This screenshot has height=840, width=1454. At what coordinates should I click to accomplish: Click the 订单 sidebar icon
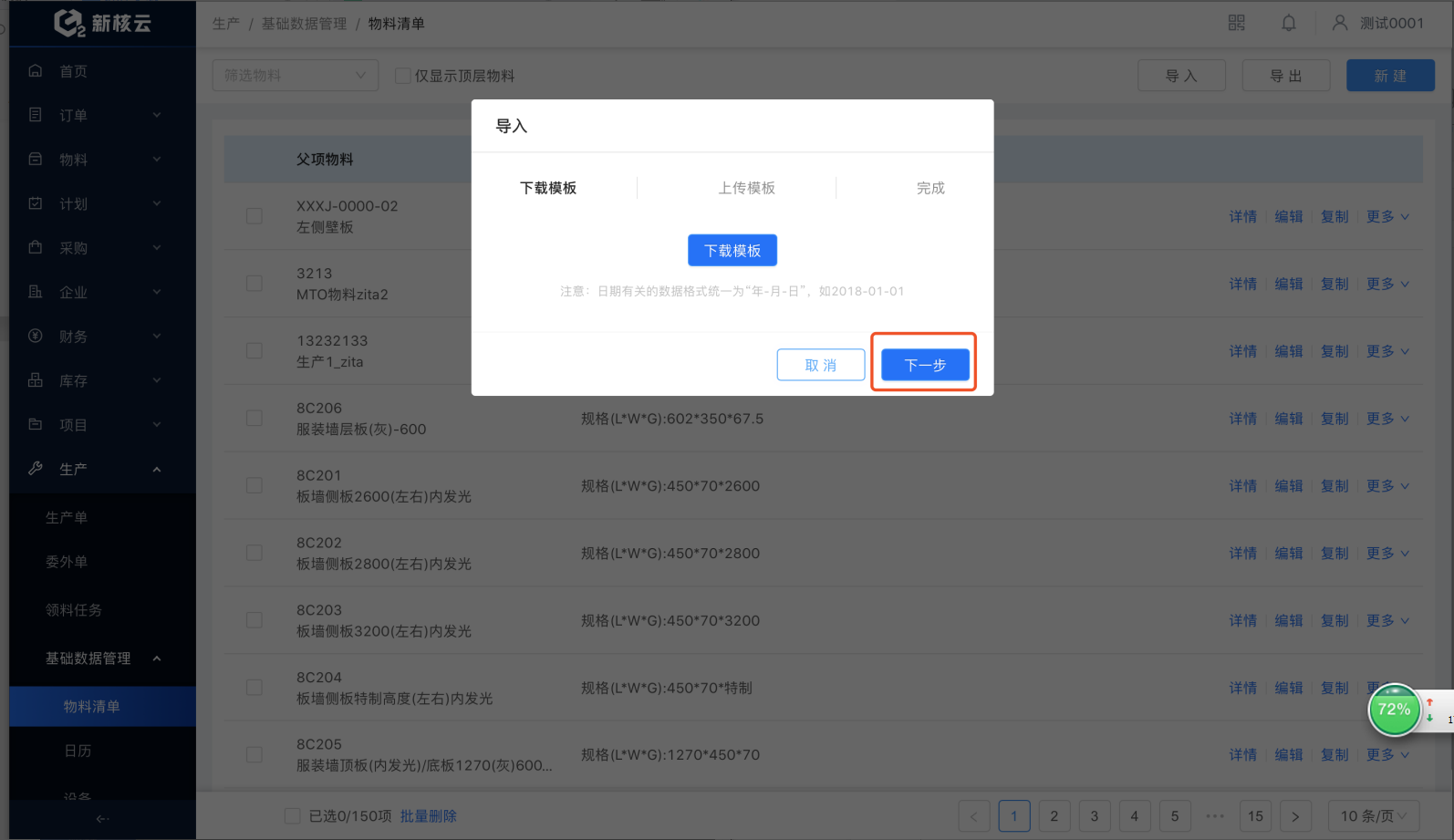(x=36, y=115)
